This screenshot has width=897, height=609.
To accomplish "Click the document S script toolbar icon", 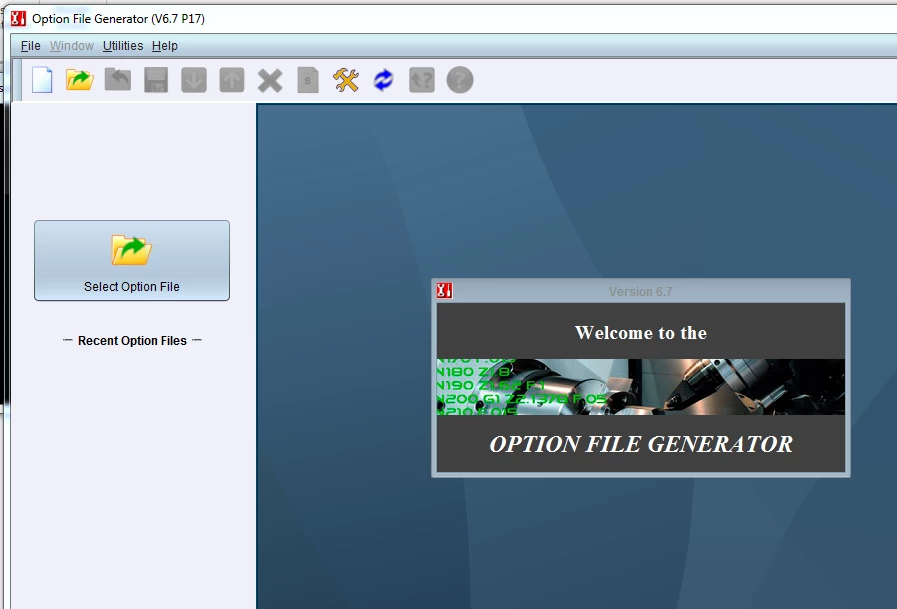I will pyautogui.click(x=308, y=80).
